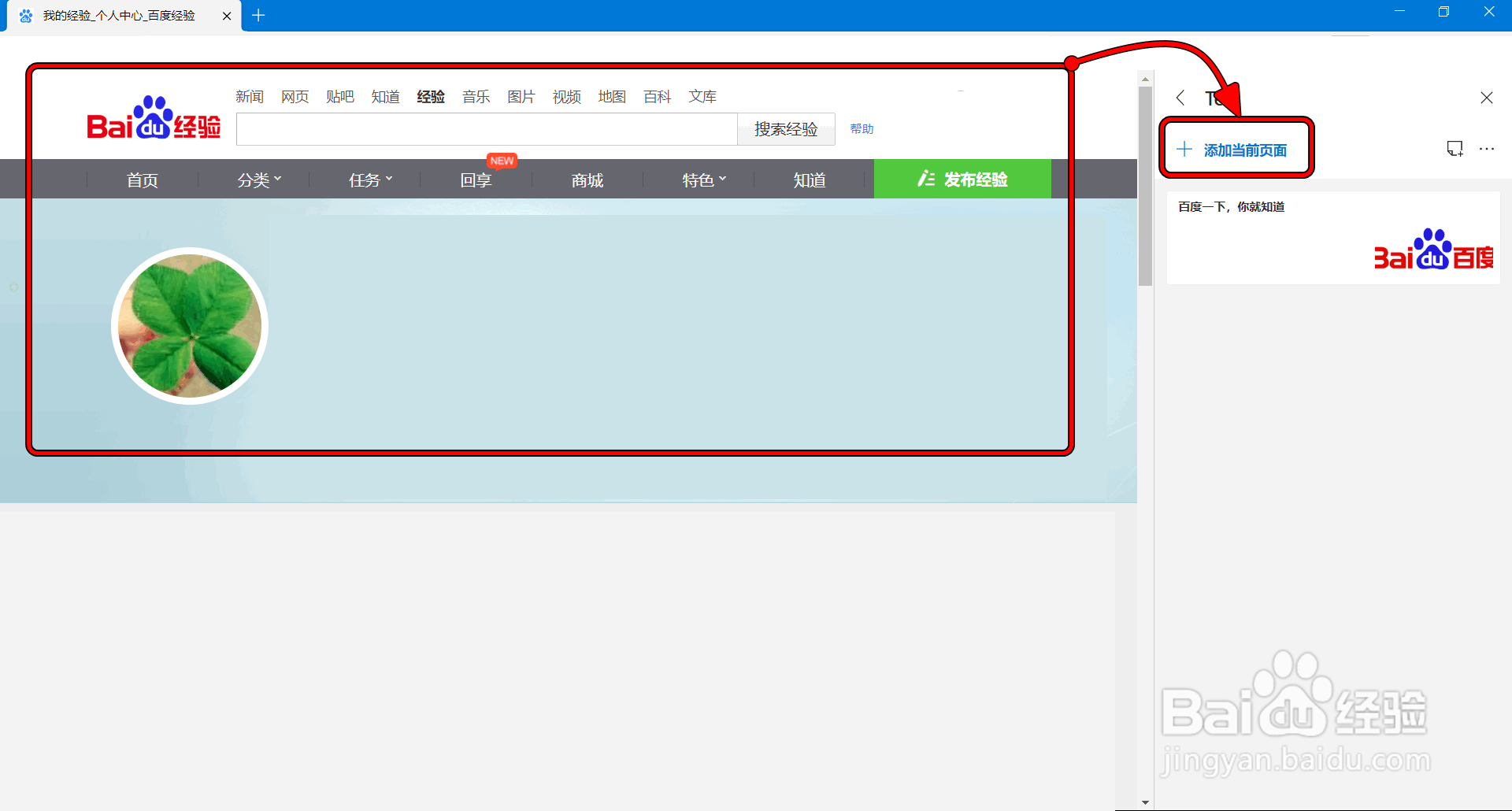
Task: Click the green 发布经验 button
Action: [x=962, y=180]
